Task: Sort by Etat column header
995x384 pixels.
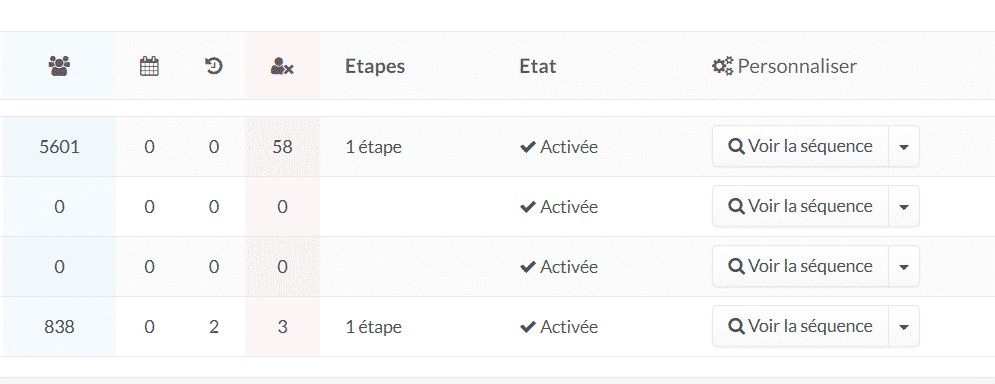Action: [x=537, y=66]
